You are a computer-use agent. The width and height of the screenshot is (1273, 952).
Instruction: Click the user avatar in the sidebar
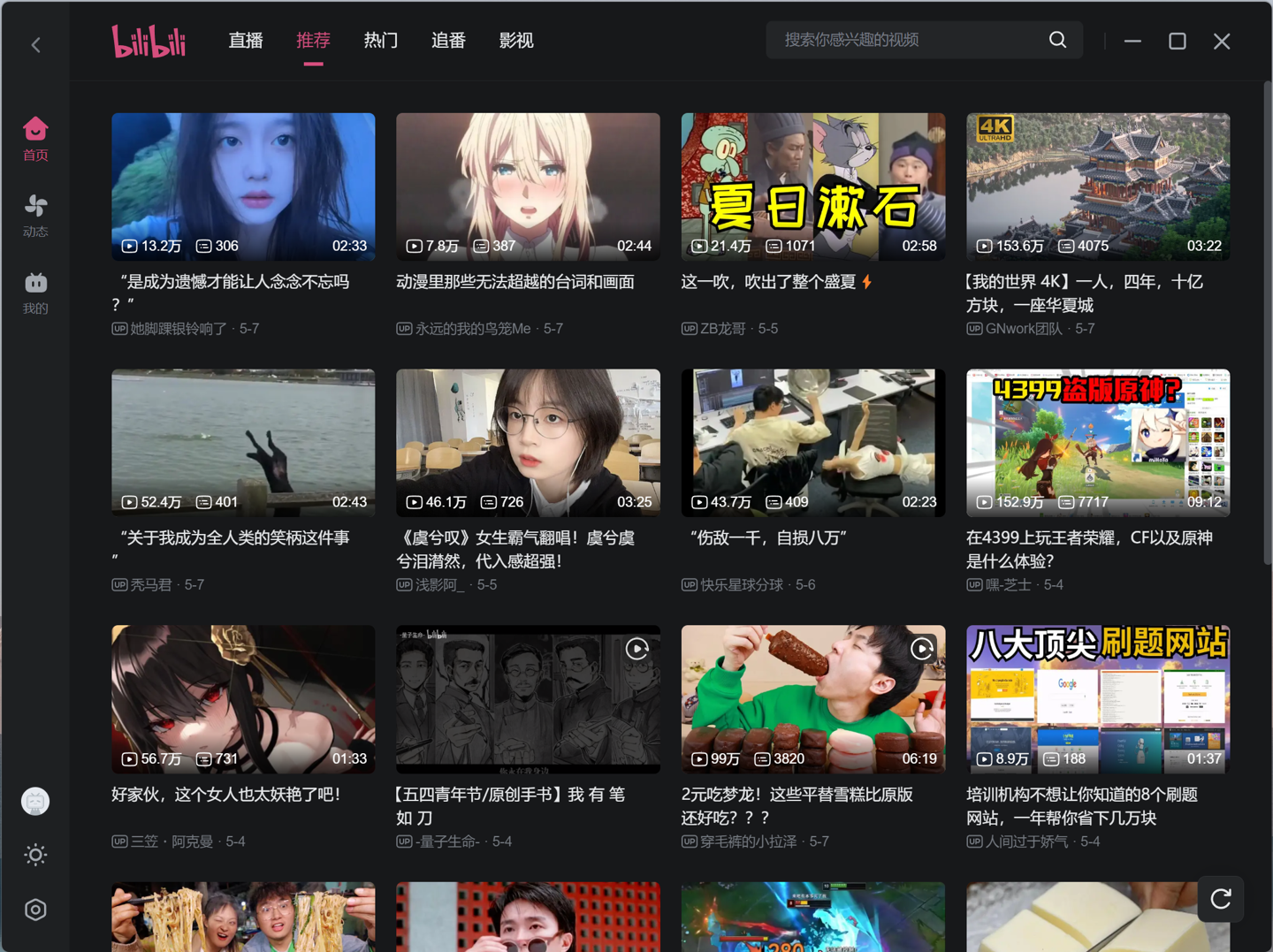(35, 802)
